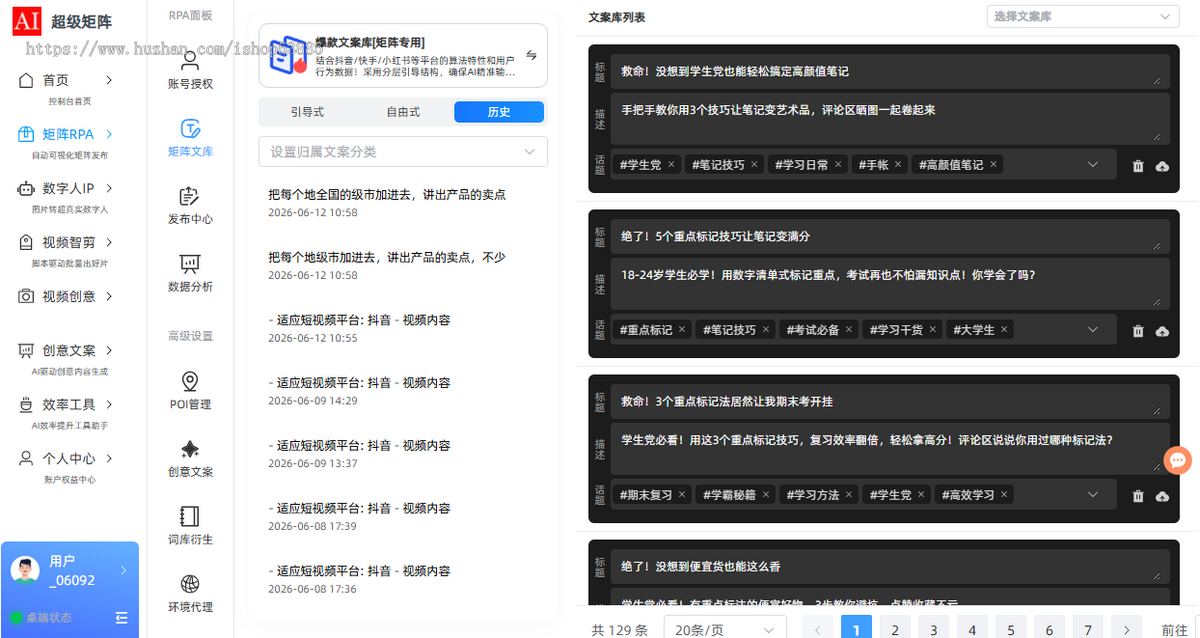Remove the #考试必备 tag

tap(850, 329)
